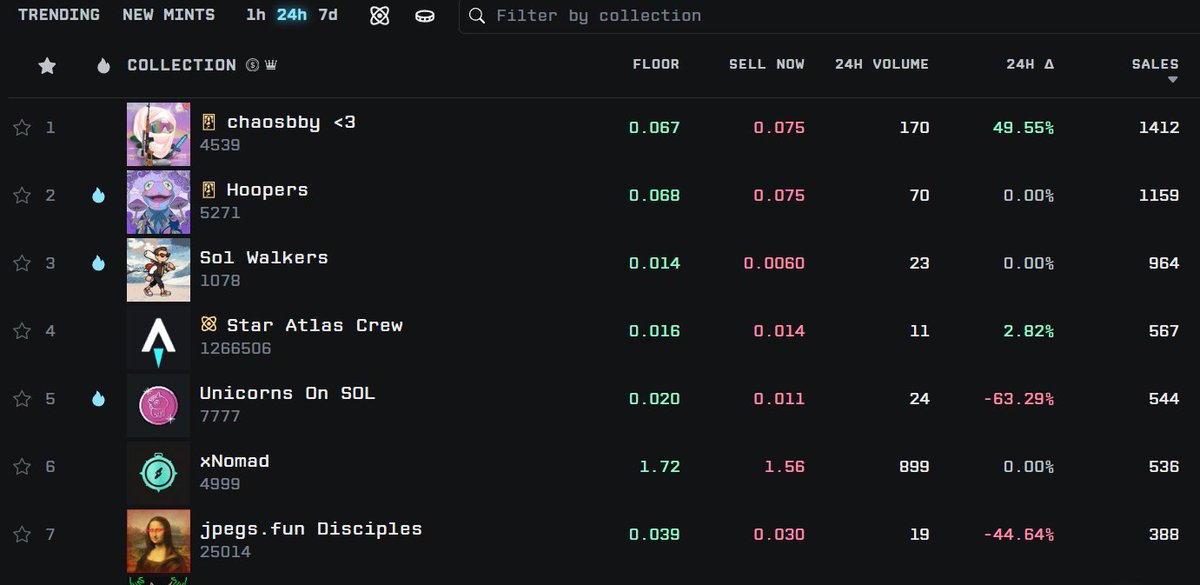The width and height of the screenshot is (1200, 585).
Task: Click the chaosbby floor price 0.067
Action: click(654, 128)
